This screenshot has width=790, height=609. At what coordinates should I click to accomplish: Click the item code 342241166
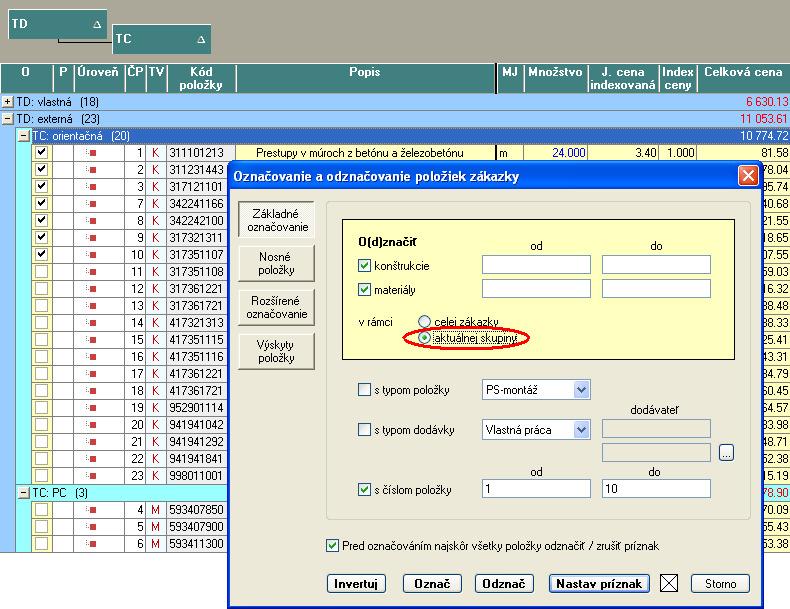196,204
